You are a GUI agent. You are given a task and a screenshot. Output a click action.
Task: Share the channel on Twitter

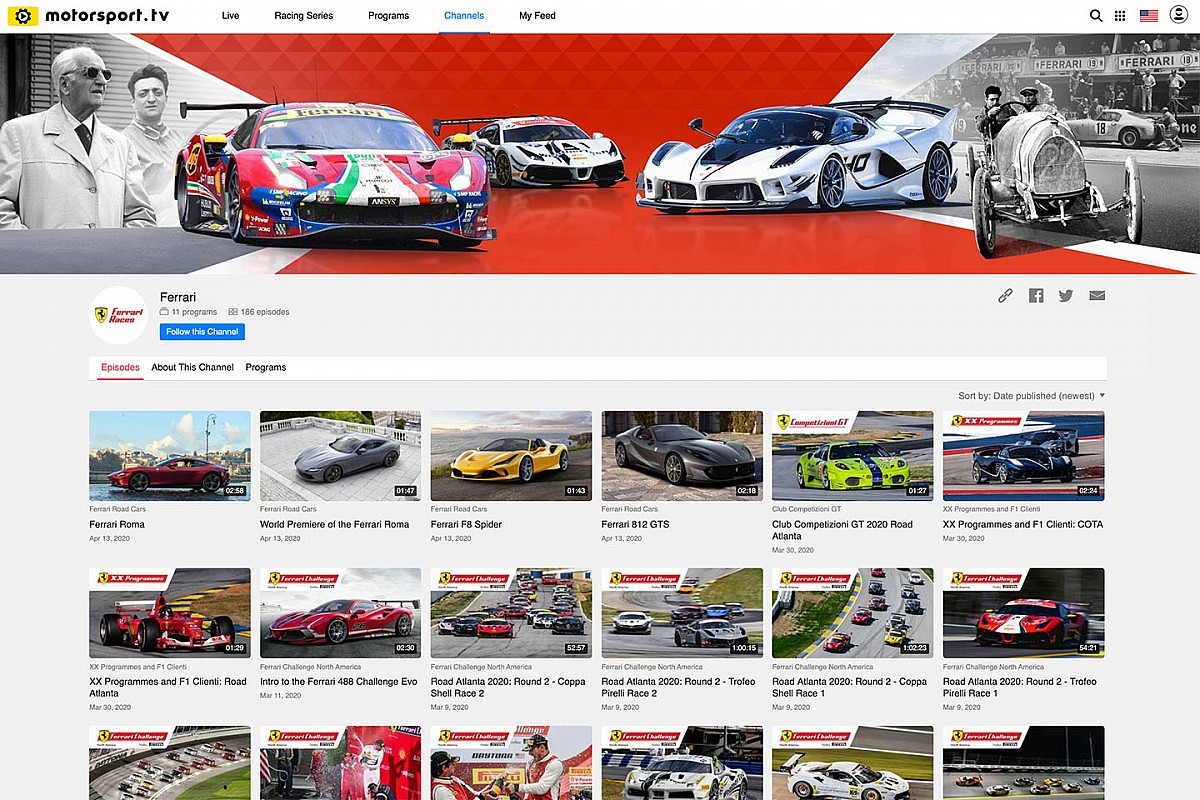1066,295
